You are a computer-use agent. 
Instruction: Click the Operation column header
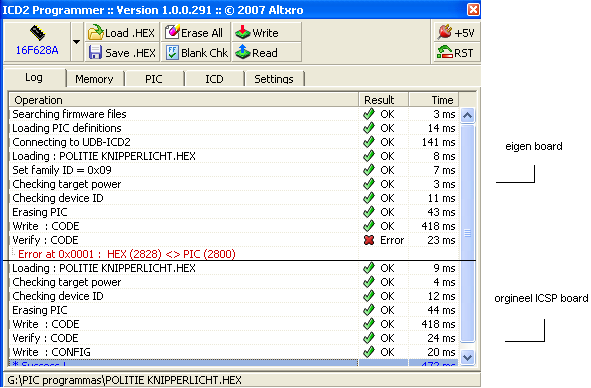point(183,100)
